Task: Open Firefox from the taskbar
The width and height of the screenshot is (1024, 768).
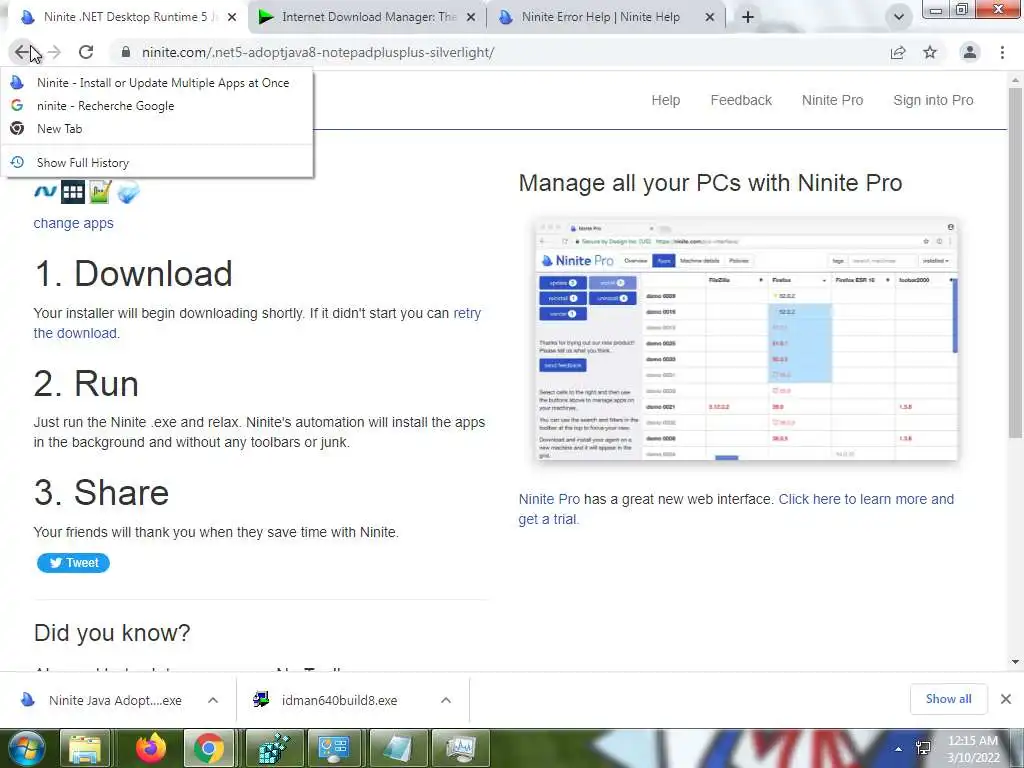Action: 150,748
